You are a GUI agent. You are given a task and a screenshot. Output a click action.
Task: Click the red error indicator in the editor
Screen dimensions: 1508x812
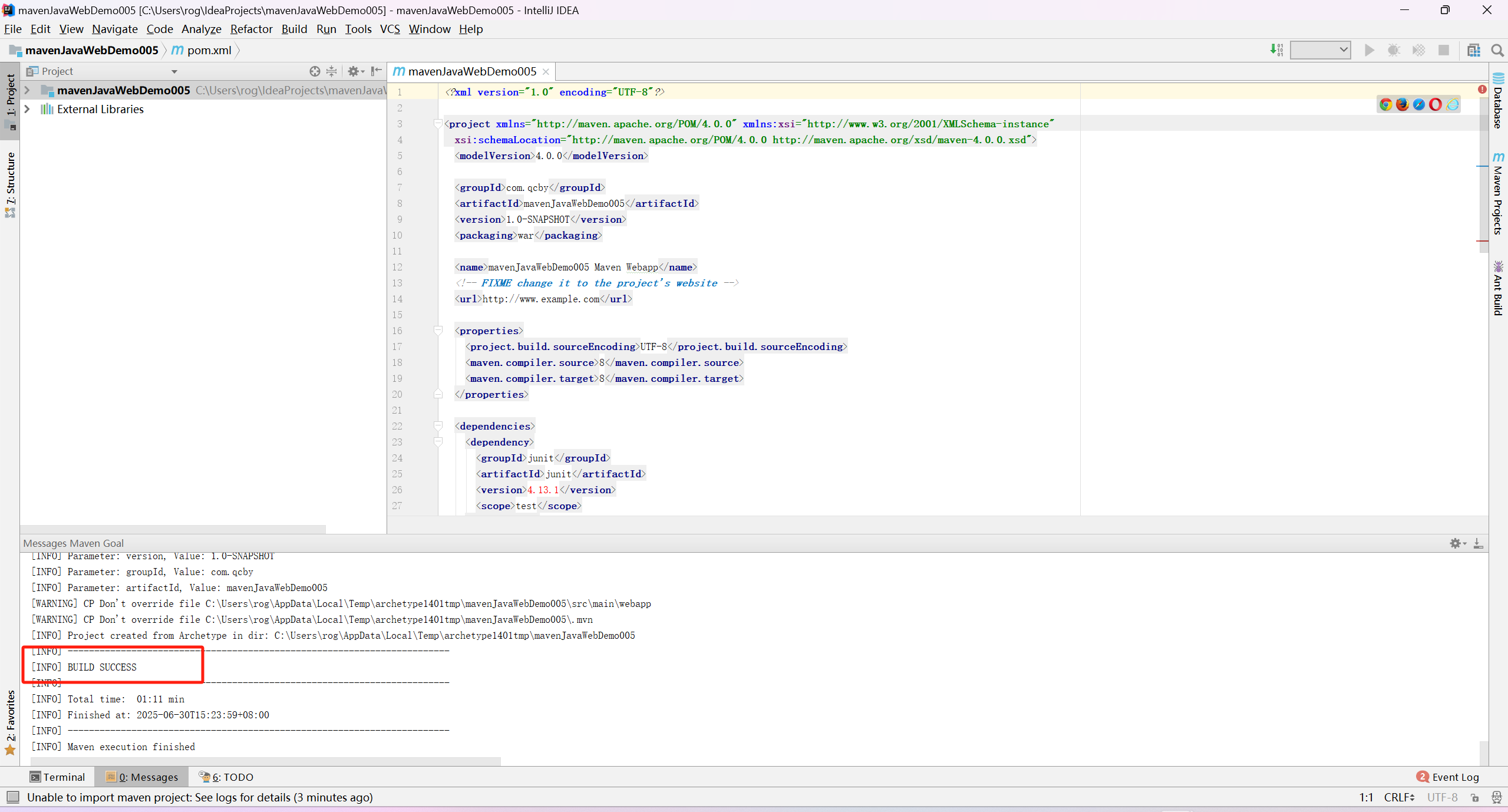click(1481, 89)
